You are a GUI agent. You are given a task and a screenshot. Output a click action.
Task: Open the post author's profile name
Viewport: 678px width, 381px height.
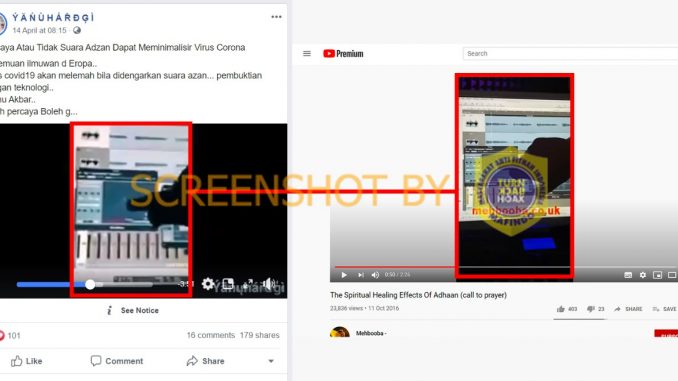click(x=53, y=17)
